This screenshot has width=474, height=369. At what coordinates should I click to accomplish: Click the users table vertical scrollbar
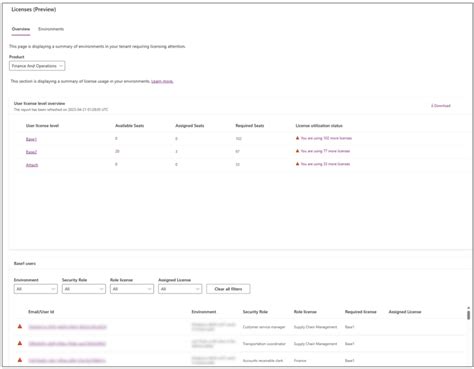pos(468,314)
